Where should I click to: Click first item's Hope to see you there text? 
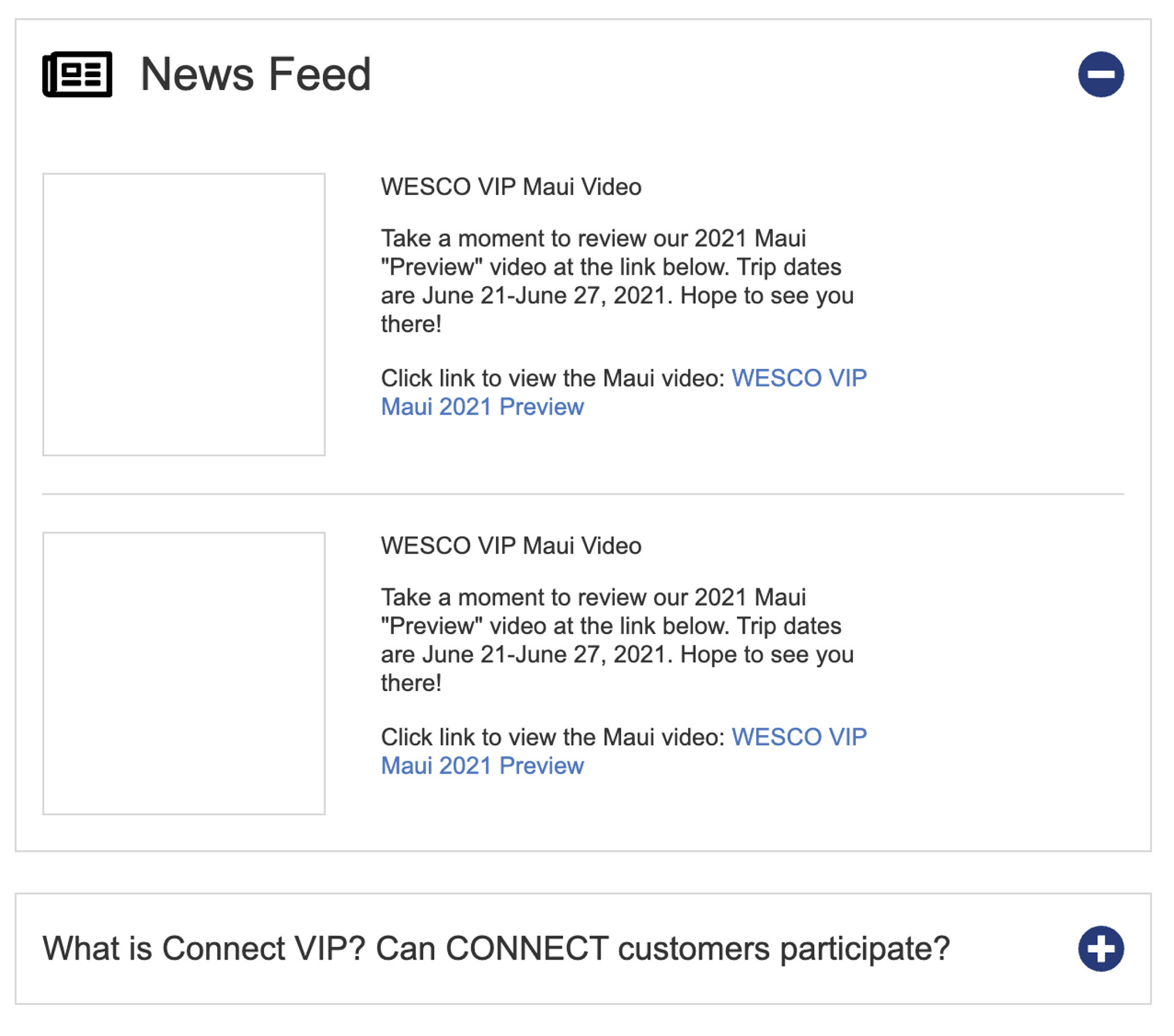(618, 309)
